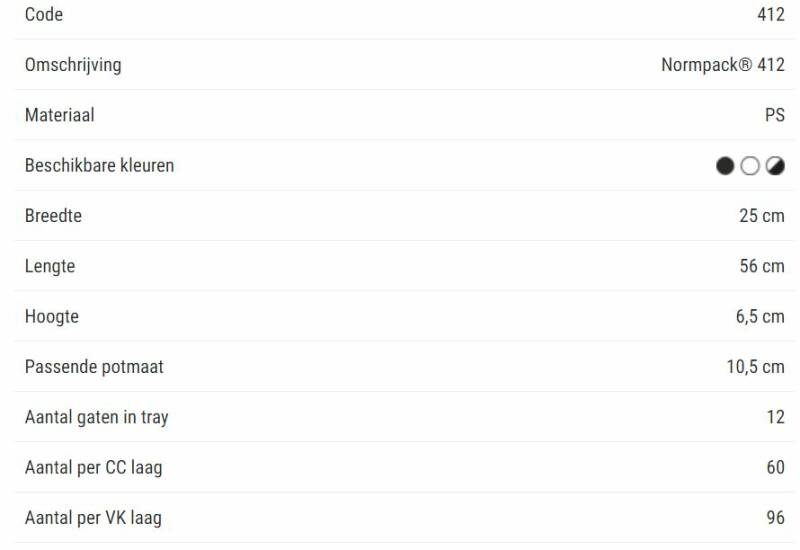800x550 pixels.
Task: Click the Omschrijving label
Action: [73, 65]
